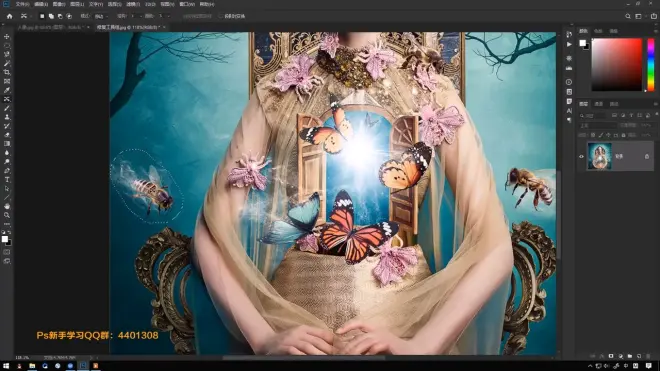This screenshot has width=660, height=371.
Task: Click the search icon at top right
Action: point(628,16)
